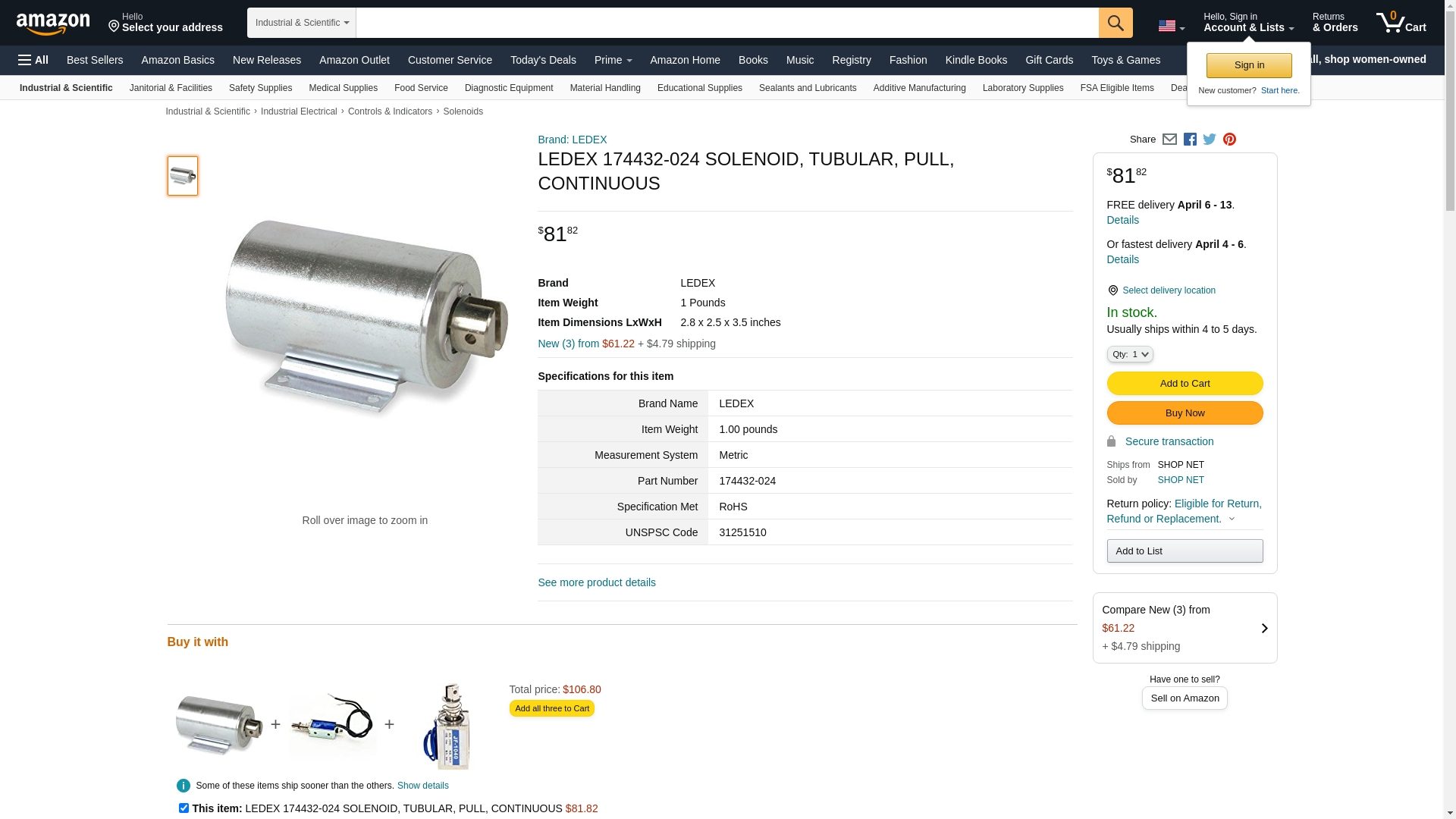
Task: Click the See more product details link
Action: [x=597, y=582]
